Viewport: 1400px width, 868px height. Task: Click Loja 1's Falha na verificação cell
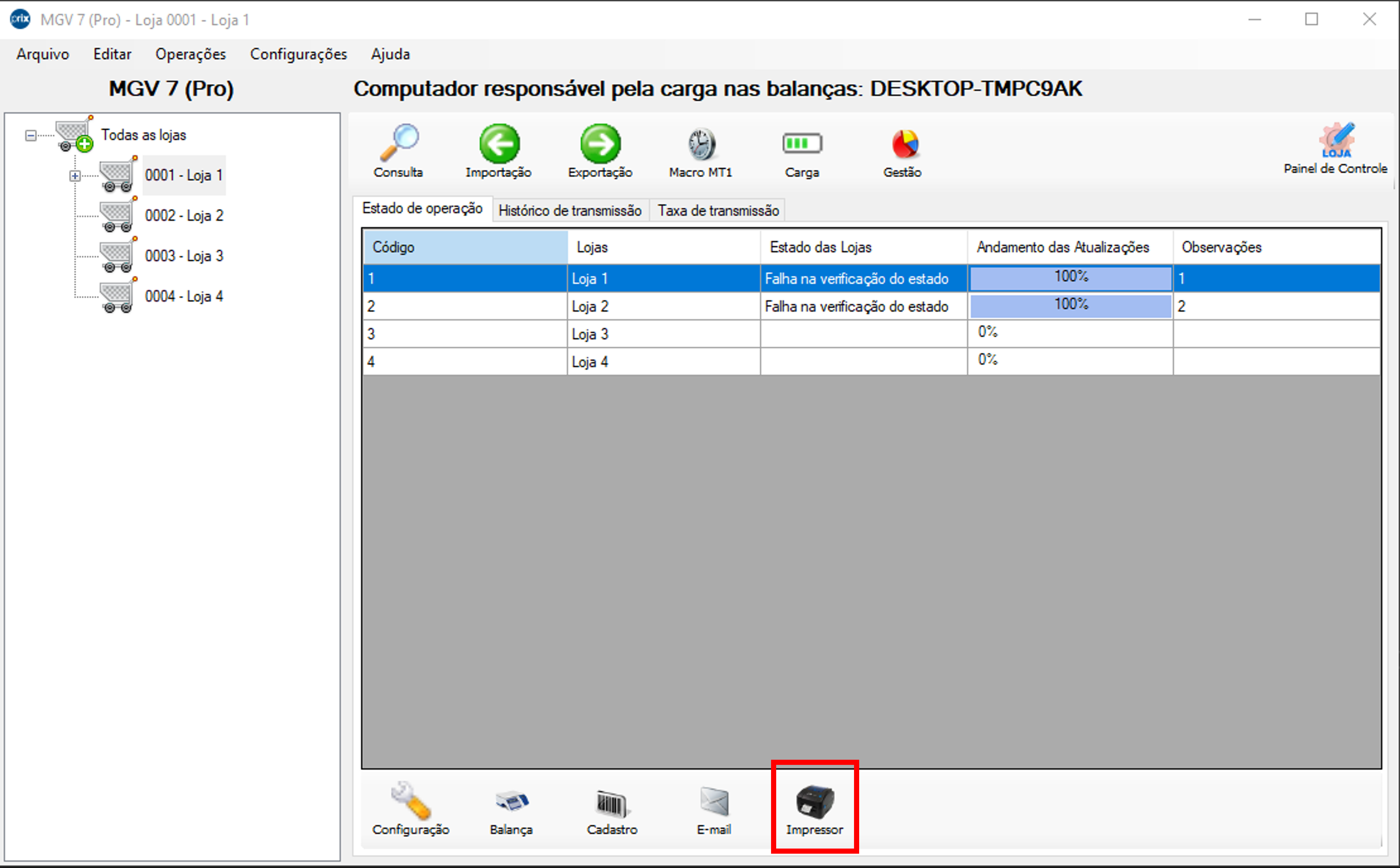pyautogui.click(x=864, y=279)
